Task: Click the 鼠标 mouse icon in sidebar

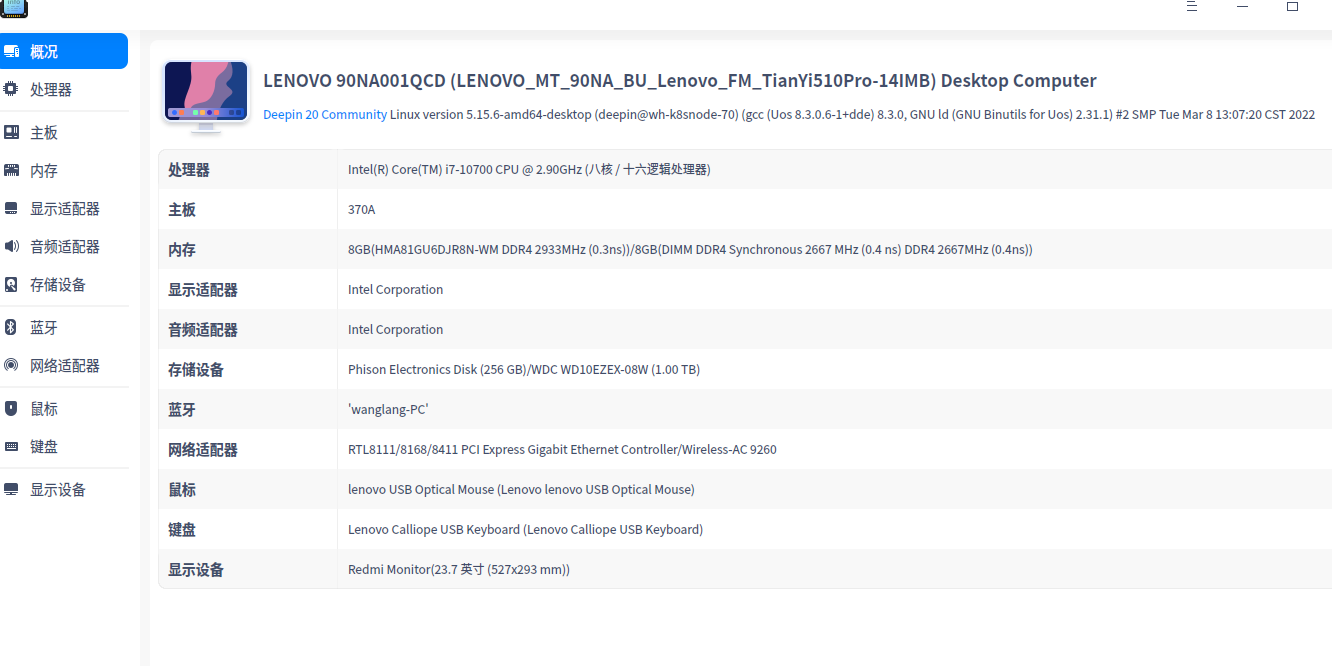Action: tap(12, 408)
